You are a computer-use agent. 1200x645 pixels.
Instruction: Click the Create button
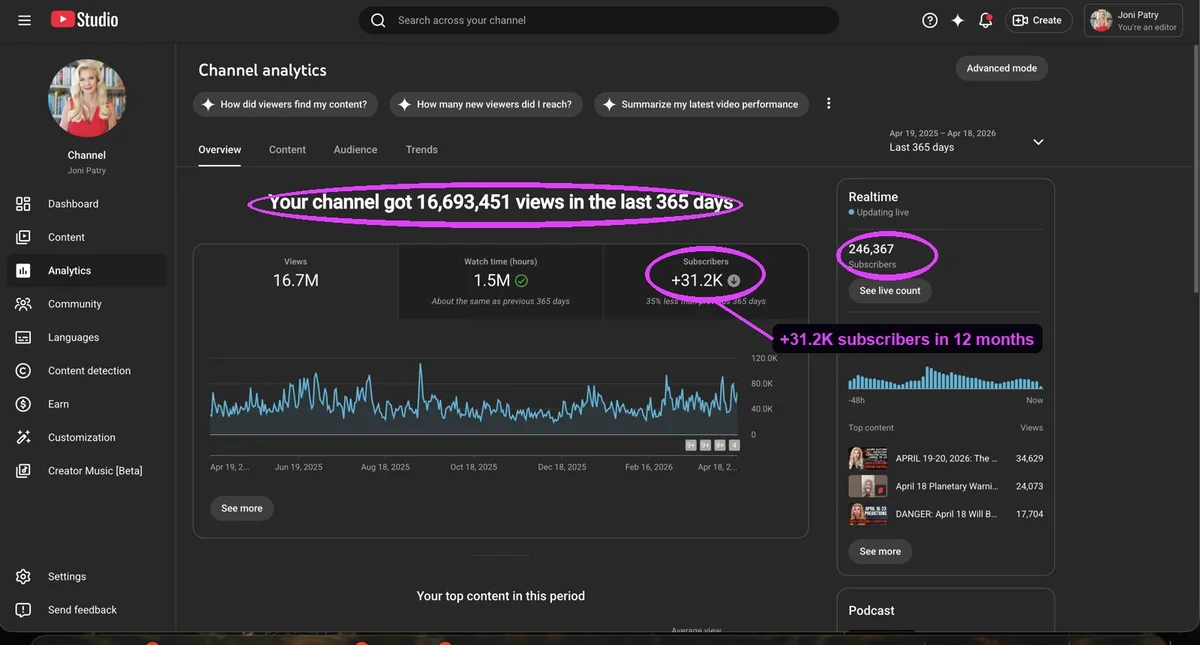pos(1039,20)
